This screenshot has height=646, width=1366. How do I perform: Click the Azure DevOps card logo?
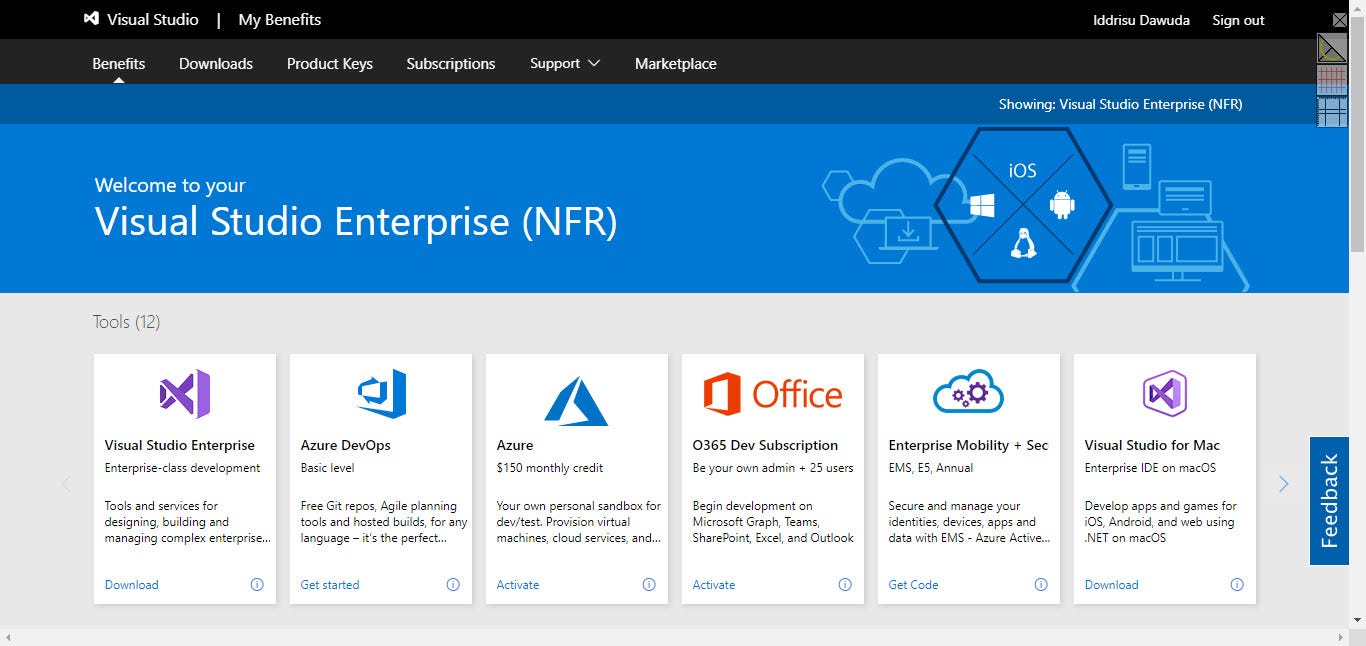[381, 394]
